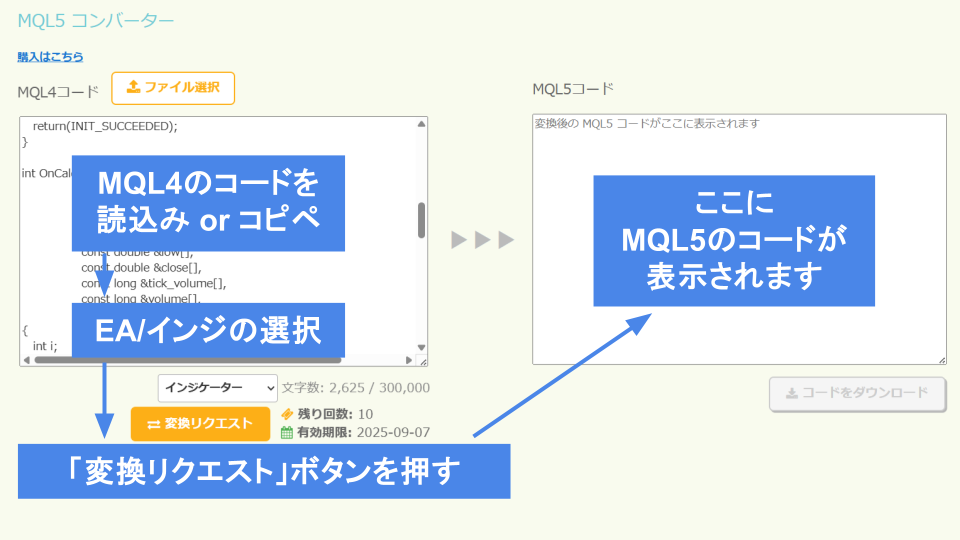Click the scroll-up arrow of MQL4 code box

tap(421, 124)
